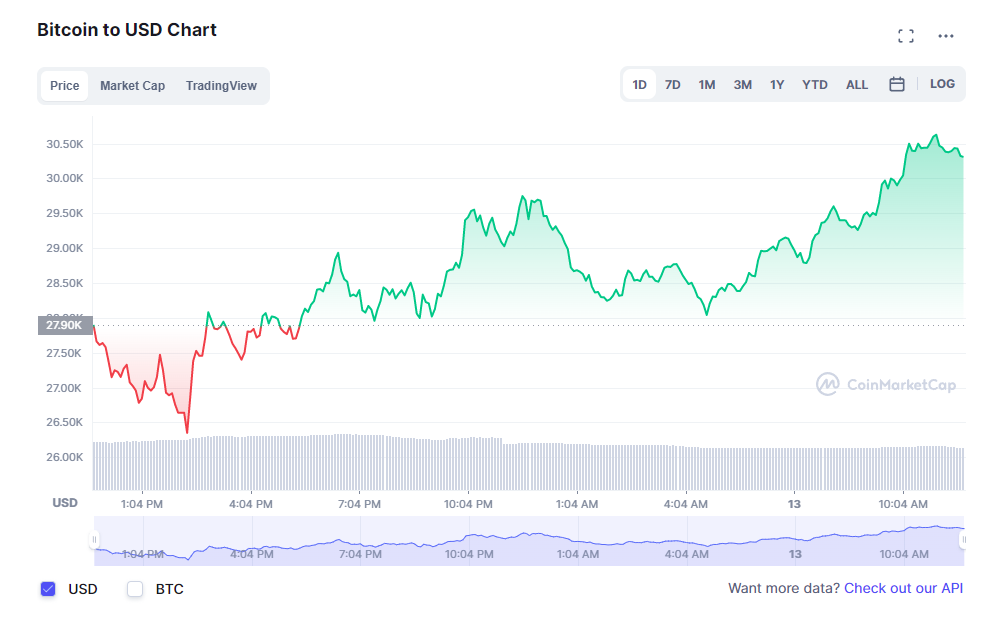Select the YTD time range

coord(815,85)
